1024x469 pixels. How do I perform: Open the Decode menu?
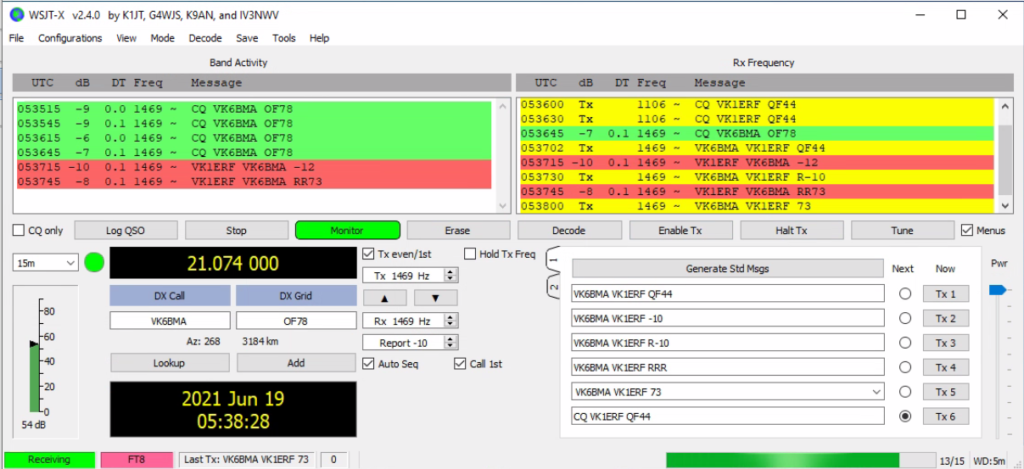click(x=205, y=38)
